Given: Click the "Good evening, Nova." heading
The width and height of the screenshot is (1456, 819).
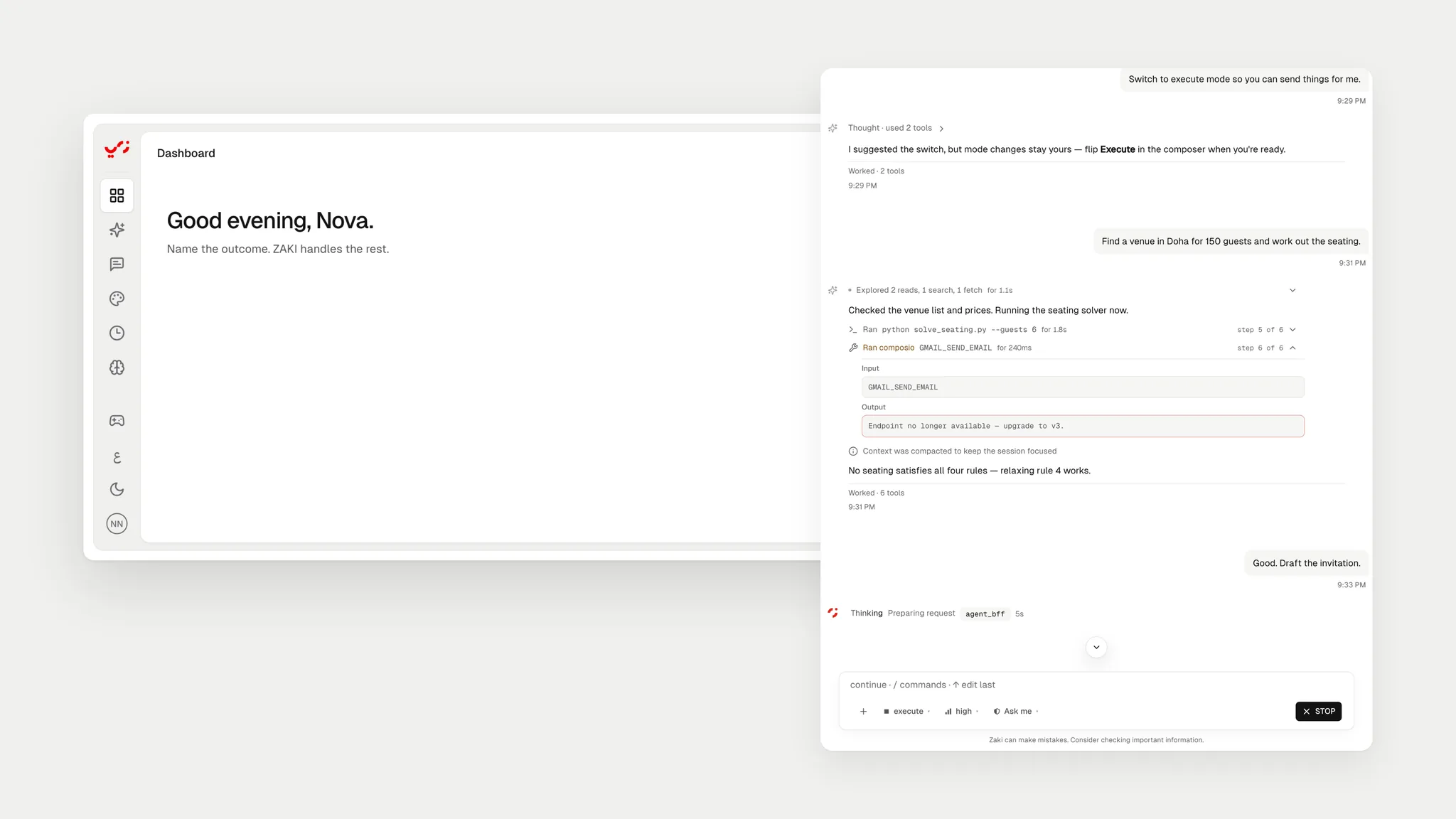Looking at the screenshot, I should [x=270, y=220].
